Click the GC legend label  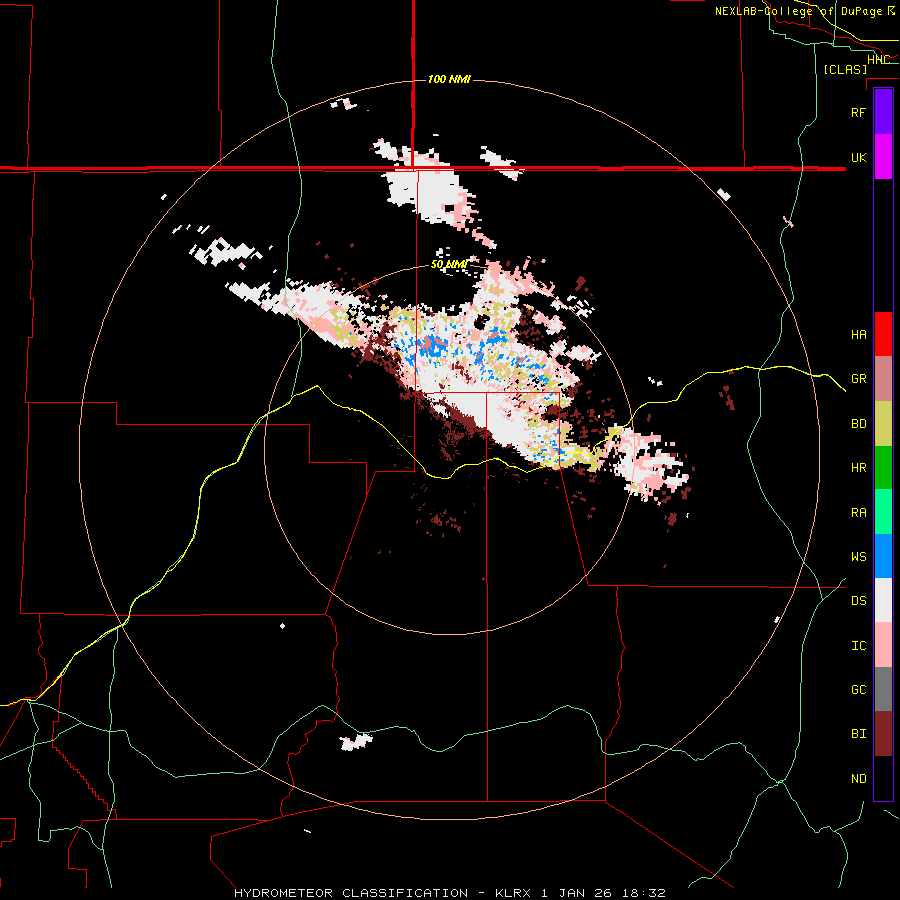[858, 689]
